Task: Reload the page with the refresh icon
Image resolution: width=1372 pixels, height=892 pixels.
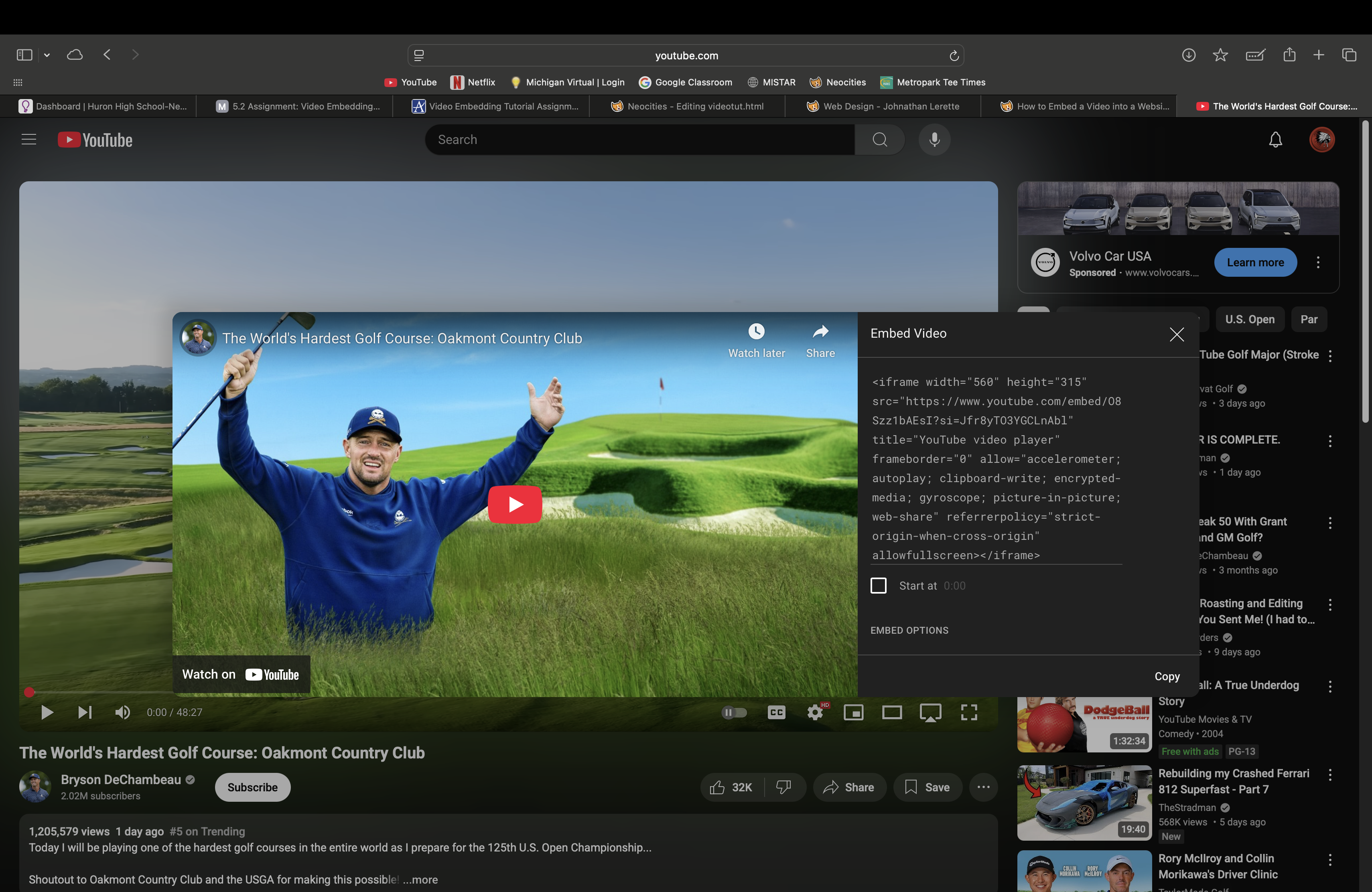Action: click(954, 55)
